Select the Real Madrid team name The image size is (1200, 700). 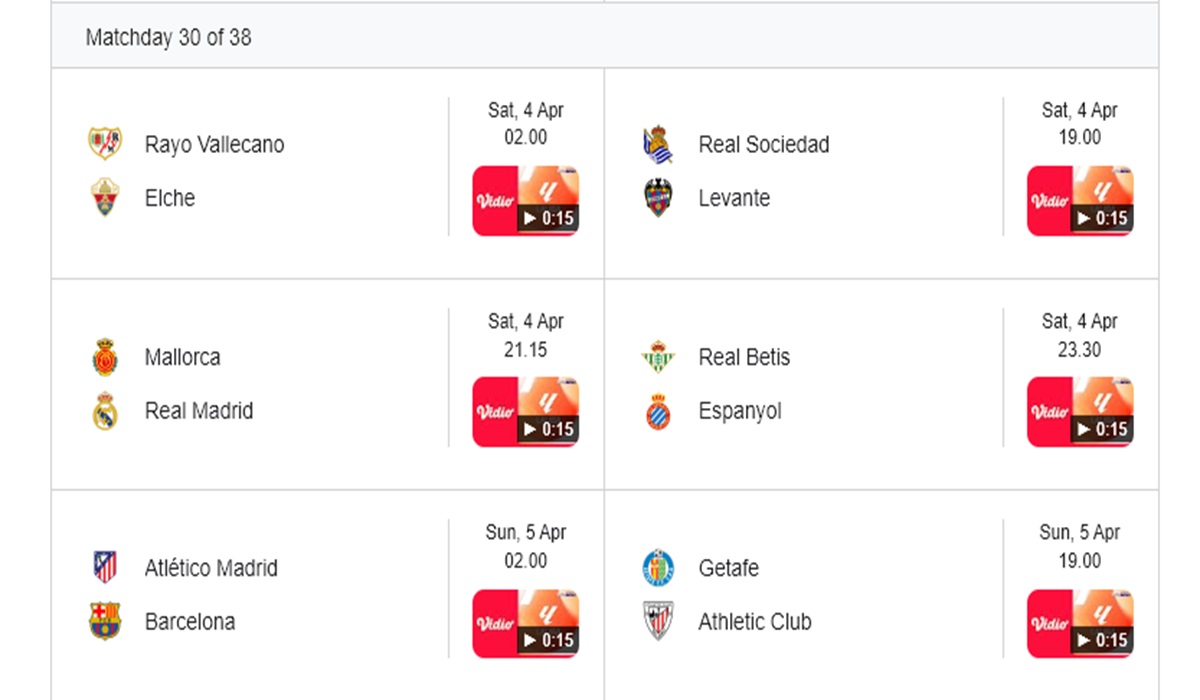pyautogui.click(x=199, y=411)
